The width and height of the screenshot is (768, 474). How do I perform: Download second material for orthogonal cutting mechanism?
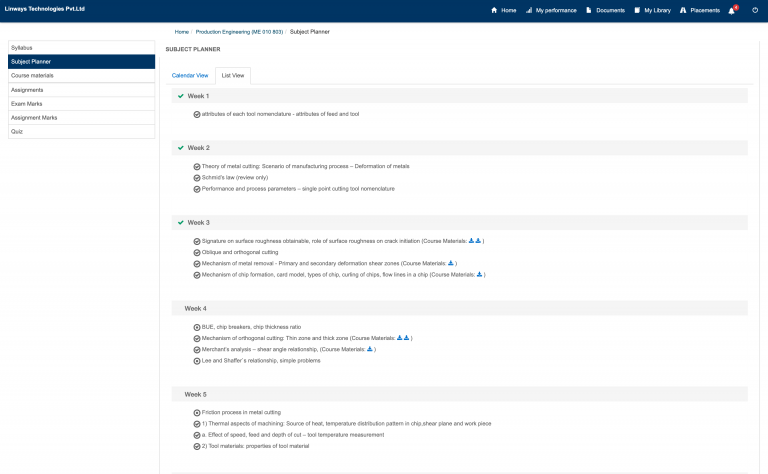(x=406, y=338)
